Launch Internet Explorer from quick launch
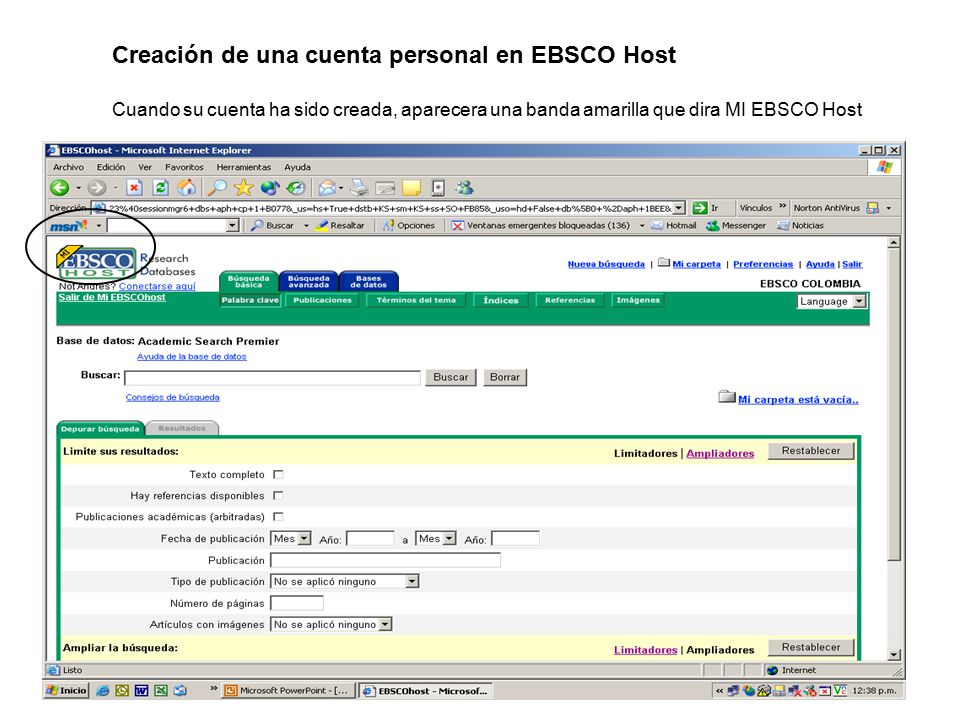The height and width of the screenshot is (720, 960). click(x=103, y=691)
